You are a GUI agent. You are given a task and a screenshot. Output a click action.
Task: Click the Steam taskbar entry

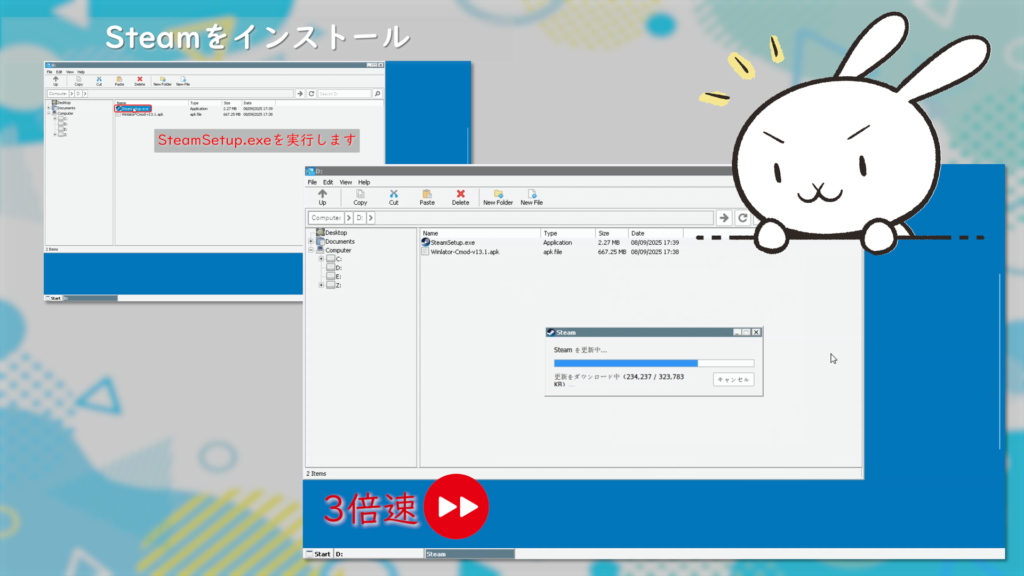pos(470,554)
